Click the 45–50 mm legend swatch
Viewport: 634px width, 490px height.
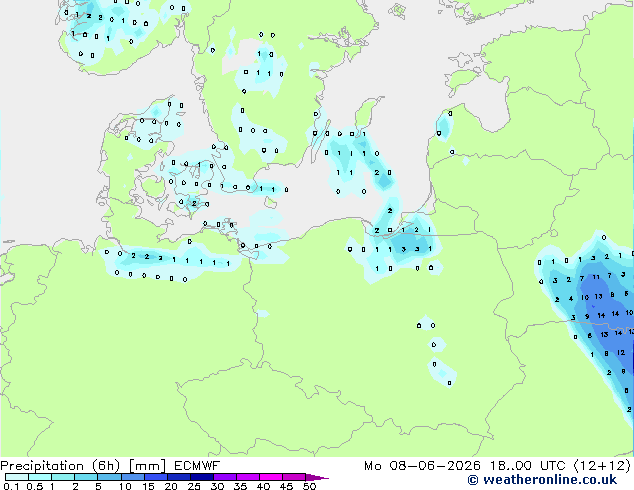[294, 477]
